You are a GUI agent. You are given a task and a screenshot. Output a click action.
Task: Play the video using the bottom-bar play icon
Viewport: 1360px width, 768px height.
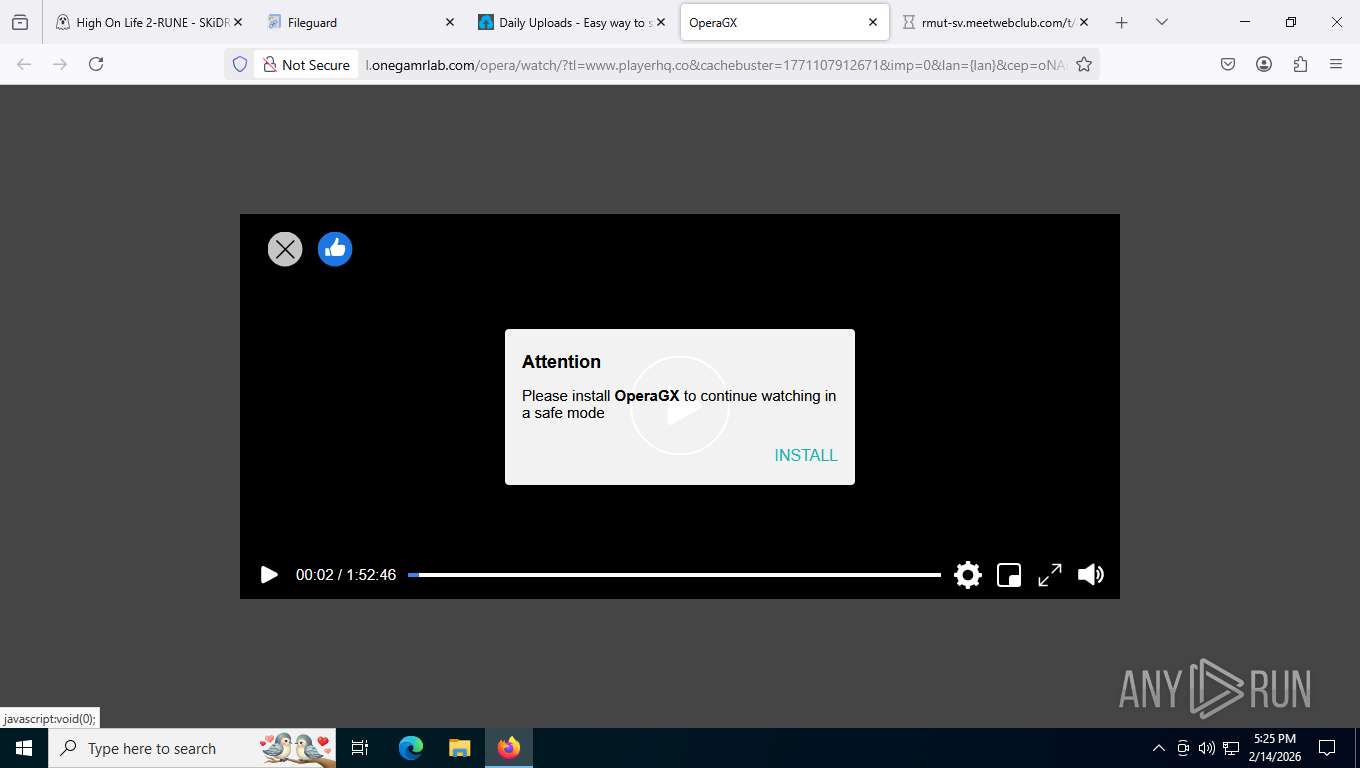point(269,574)
